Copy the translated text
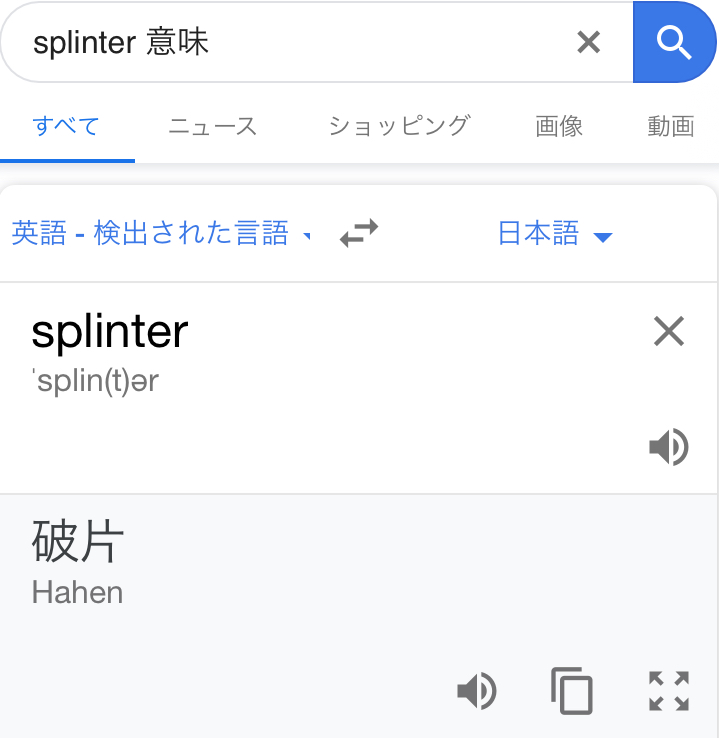Image resolution: width=719 pixels, height=738 pixels. (x=572, y=690)
